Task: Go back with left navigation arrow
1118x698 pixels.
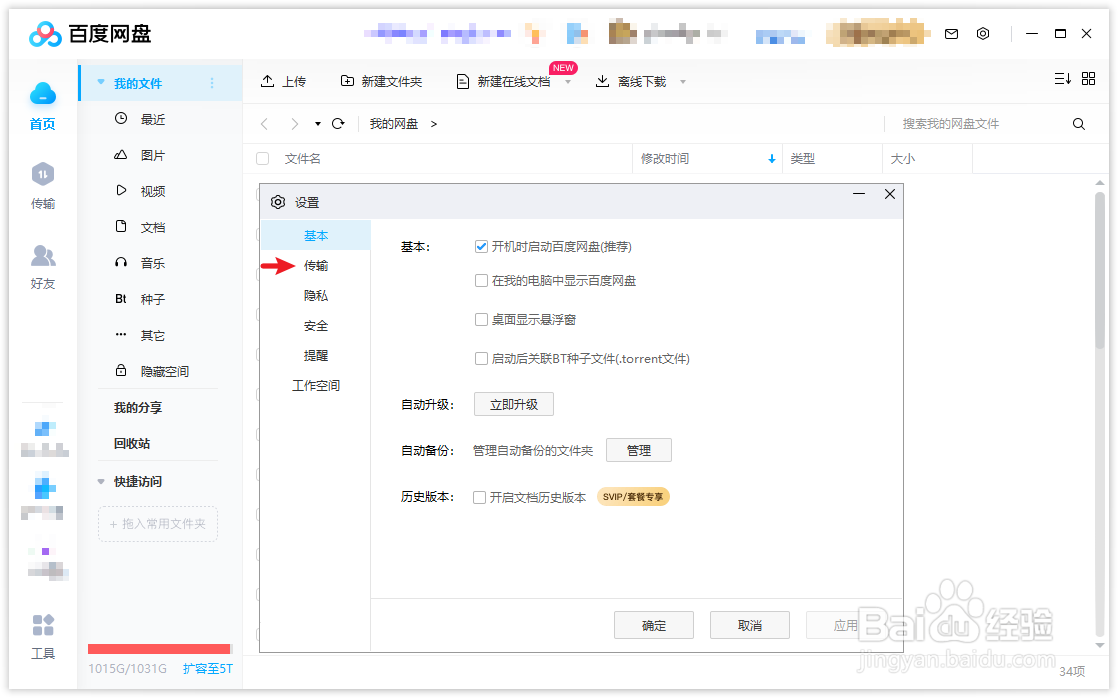Action: [265, 124]
